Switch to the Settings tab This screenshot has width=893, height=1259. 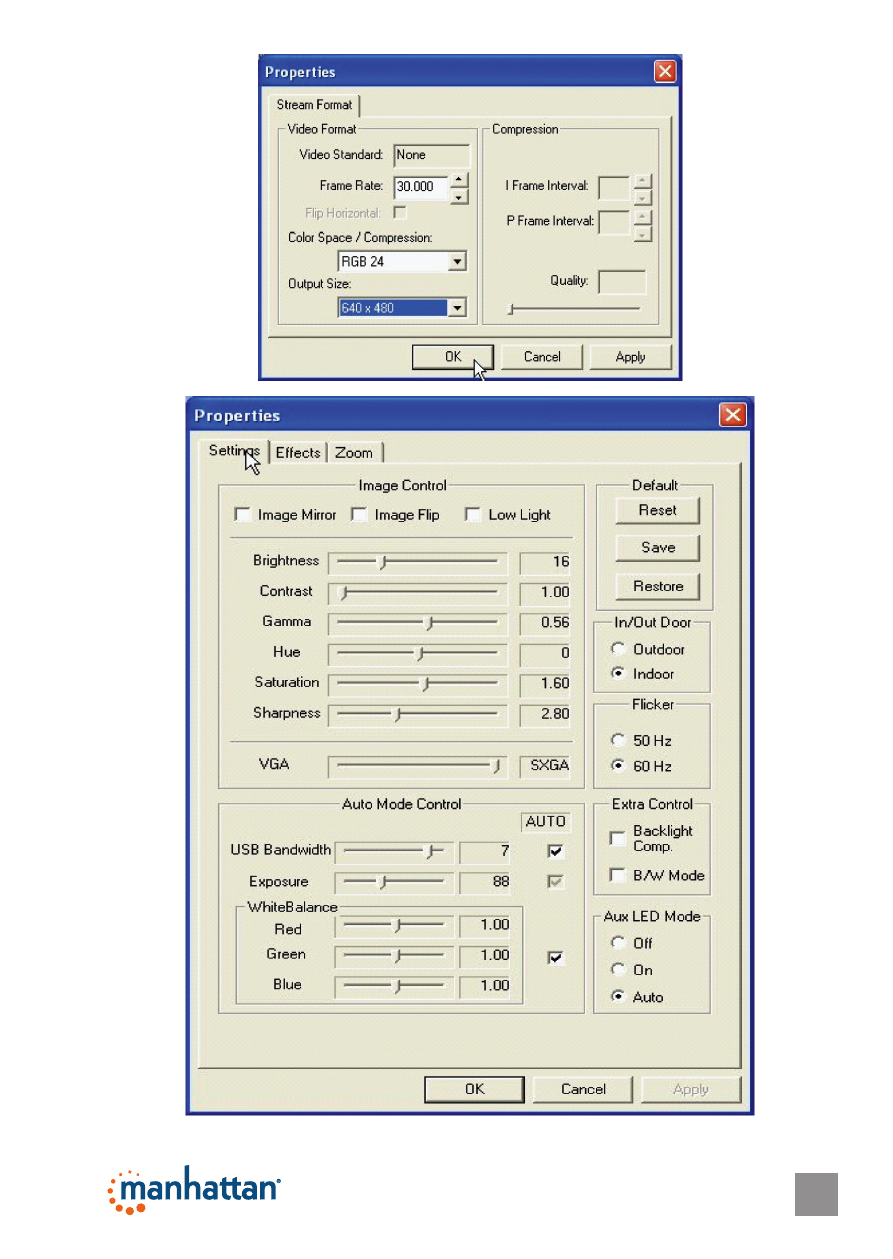(234, 451)
